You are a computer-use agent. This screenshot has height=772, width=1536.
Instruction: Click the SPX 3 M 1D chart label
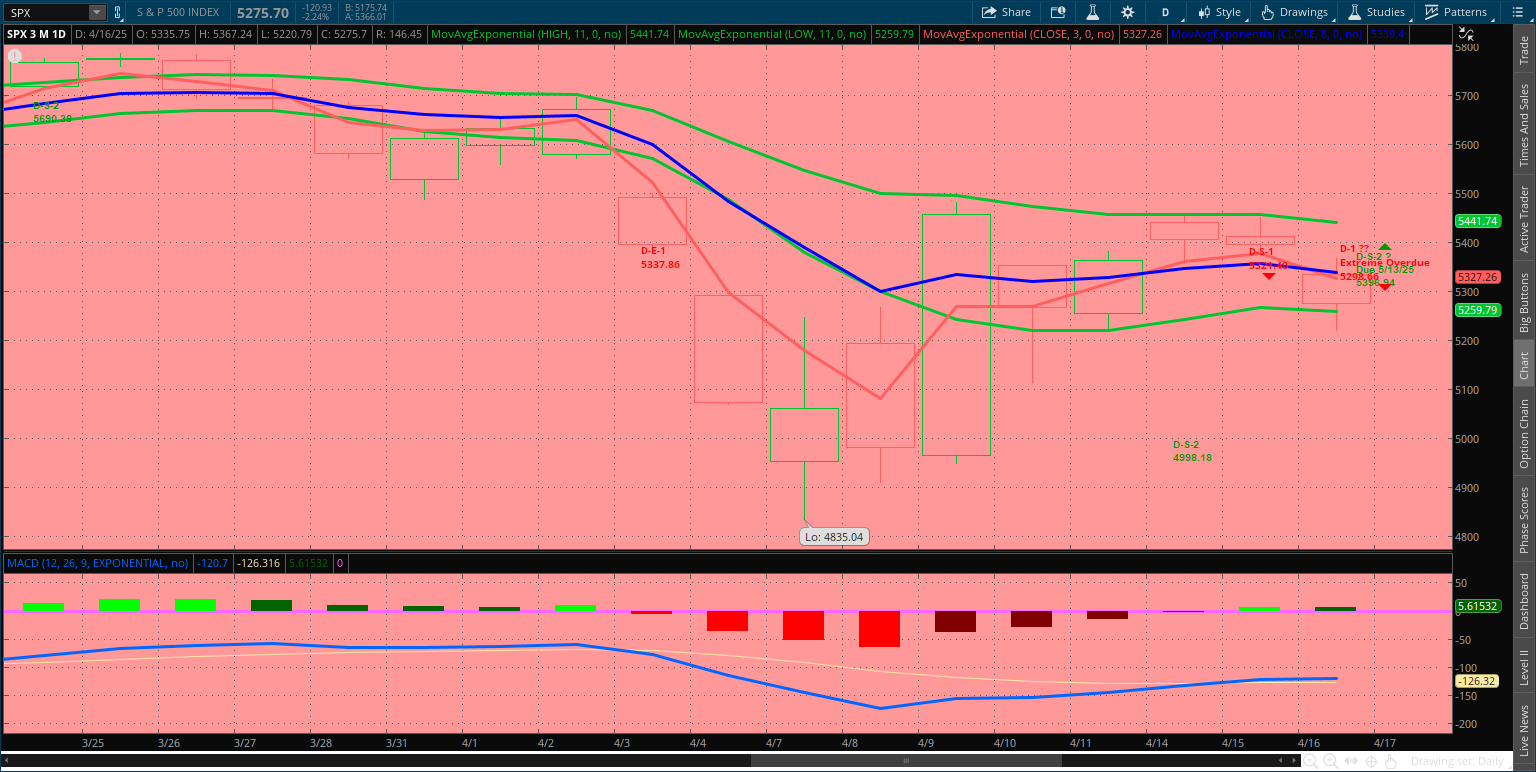pyautogui.click(x=37, y=34)
